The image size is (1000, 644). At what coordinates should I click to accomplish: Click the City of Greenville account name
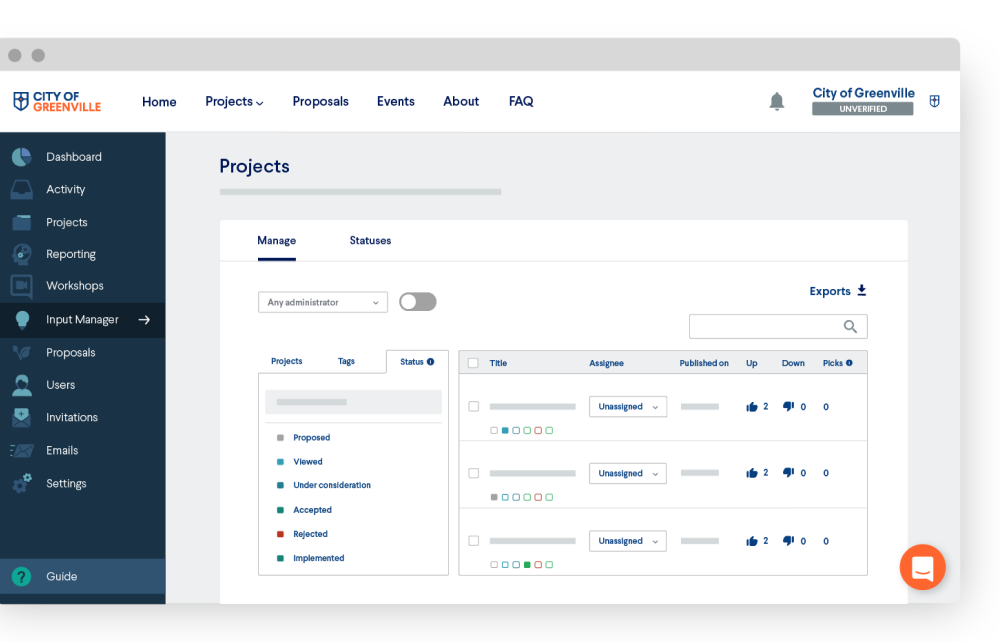coord(863,93)
